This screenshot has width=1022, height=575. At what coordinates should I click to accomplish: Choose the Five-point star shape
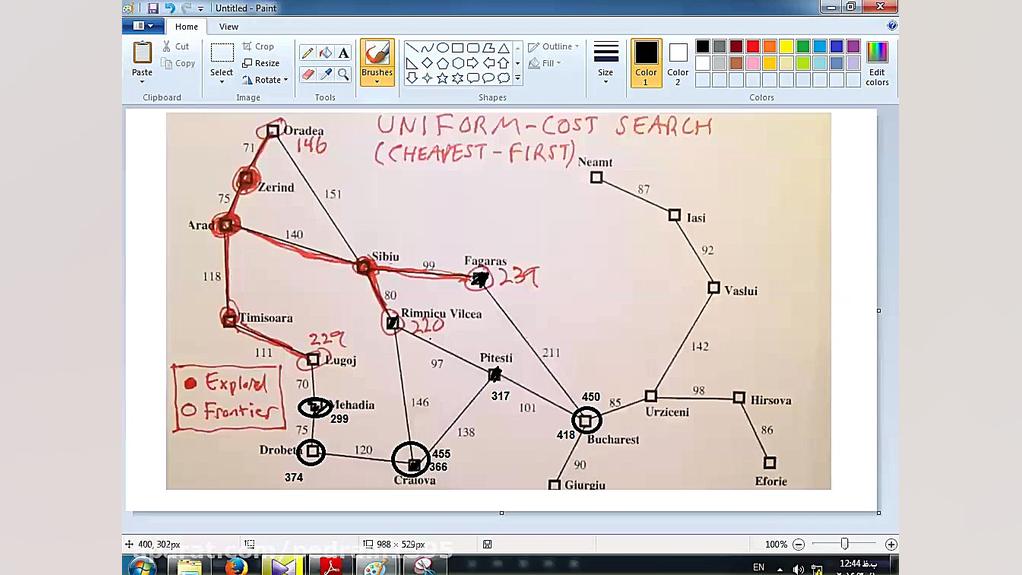click(443, 78)
